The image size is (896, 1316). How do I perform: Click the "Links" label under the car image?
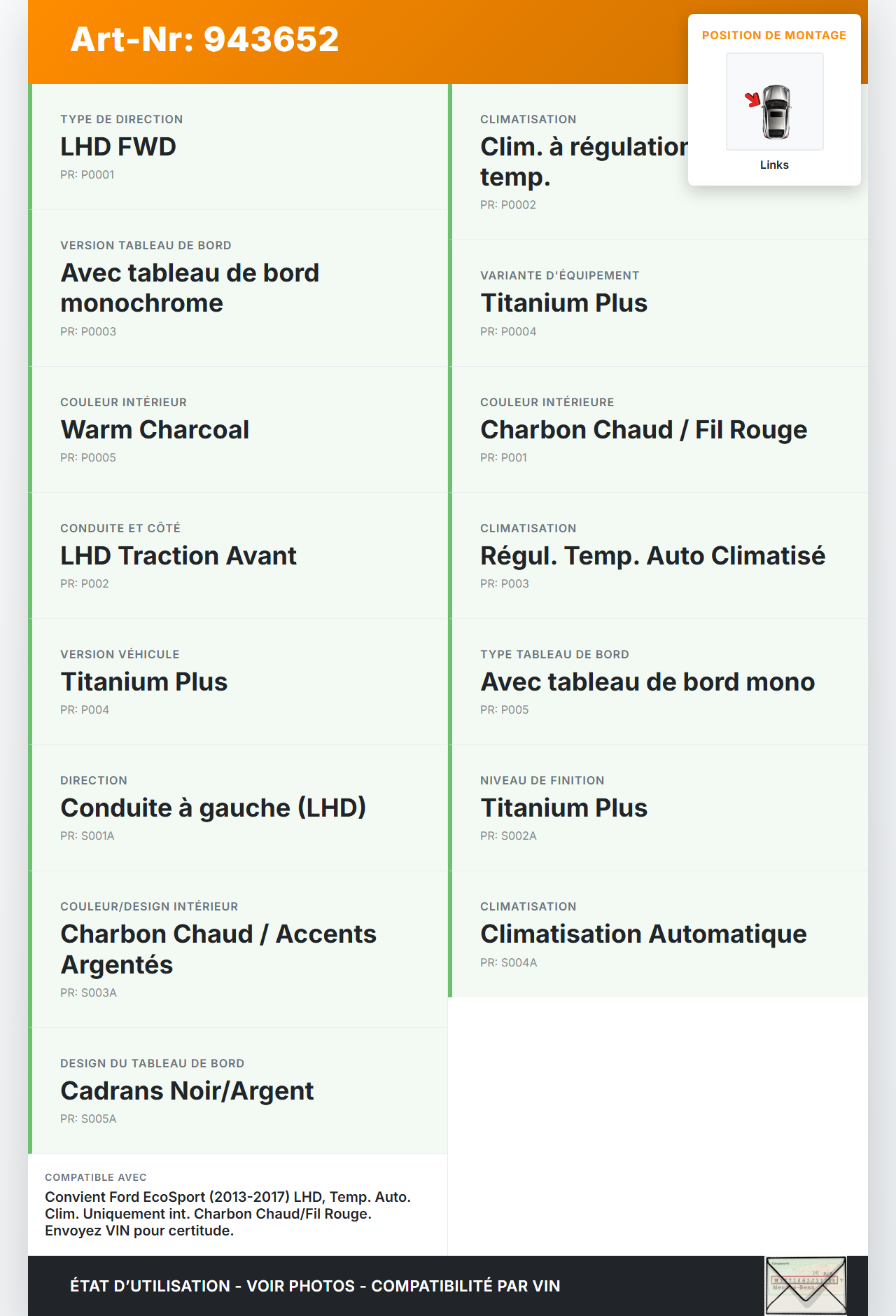774,165
